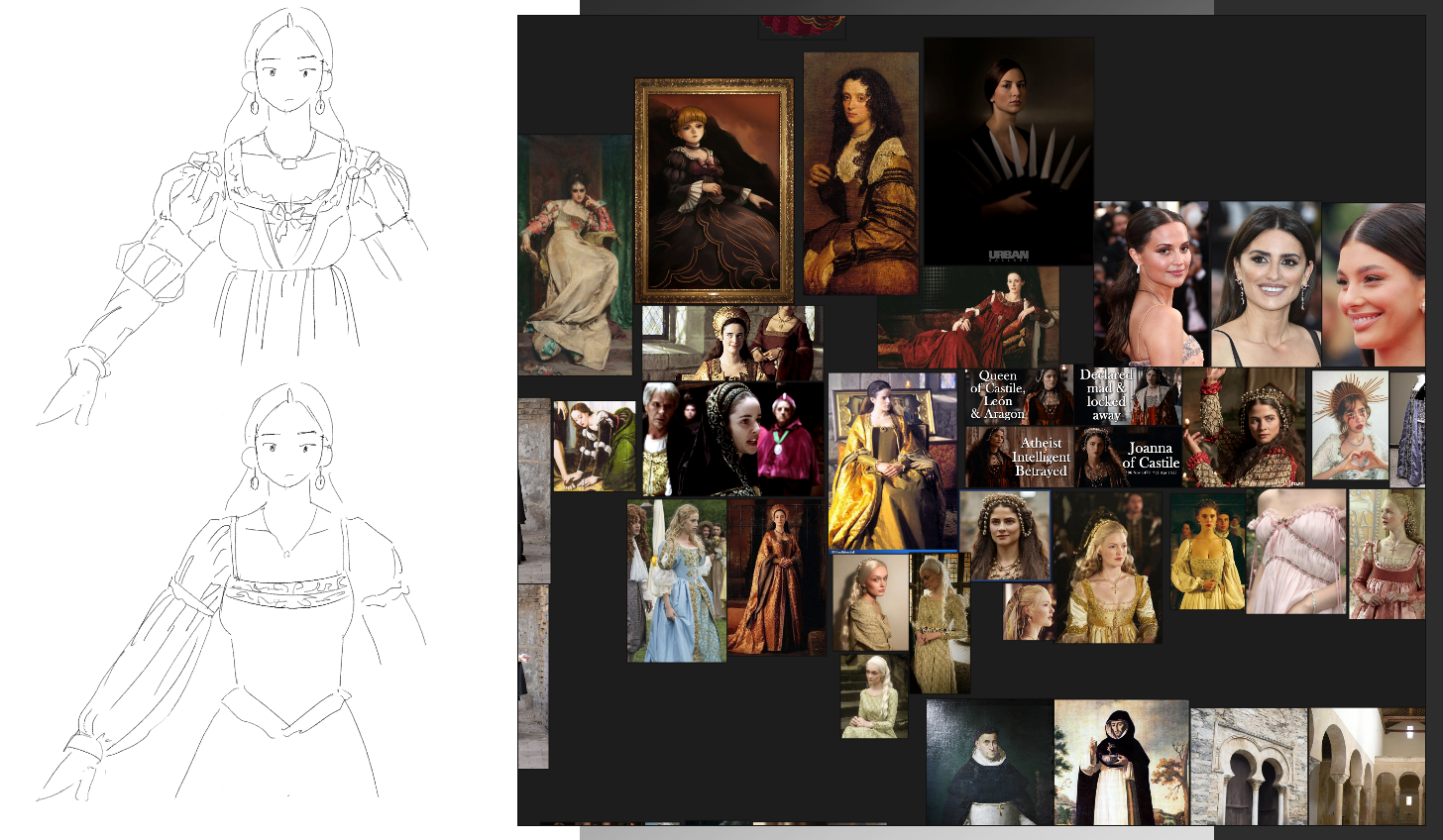Select photo of stone horseshoe-arch windows
This screenshot has width=1443, height=840.
pyautogui.click(x=1249, y=767)
